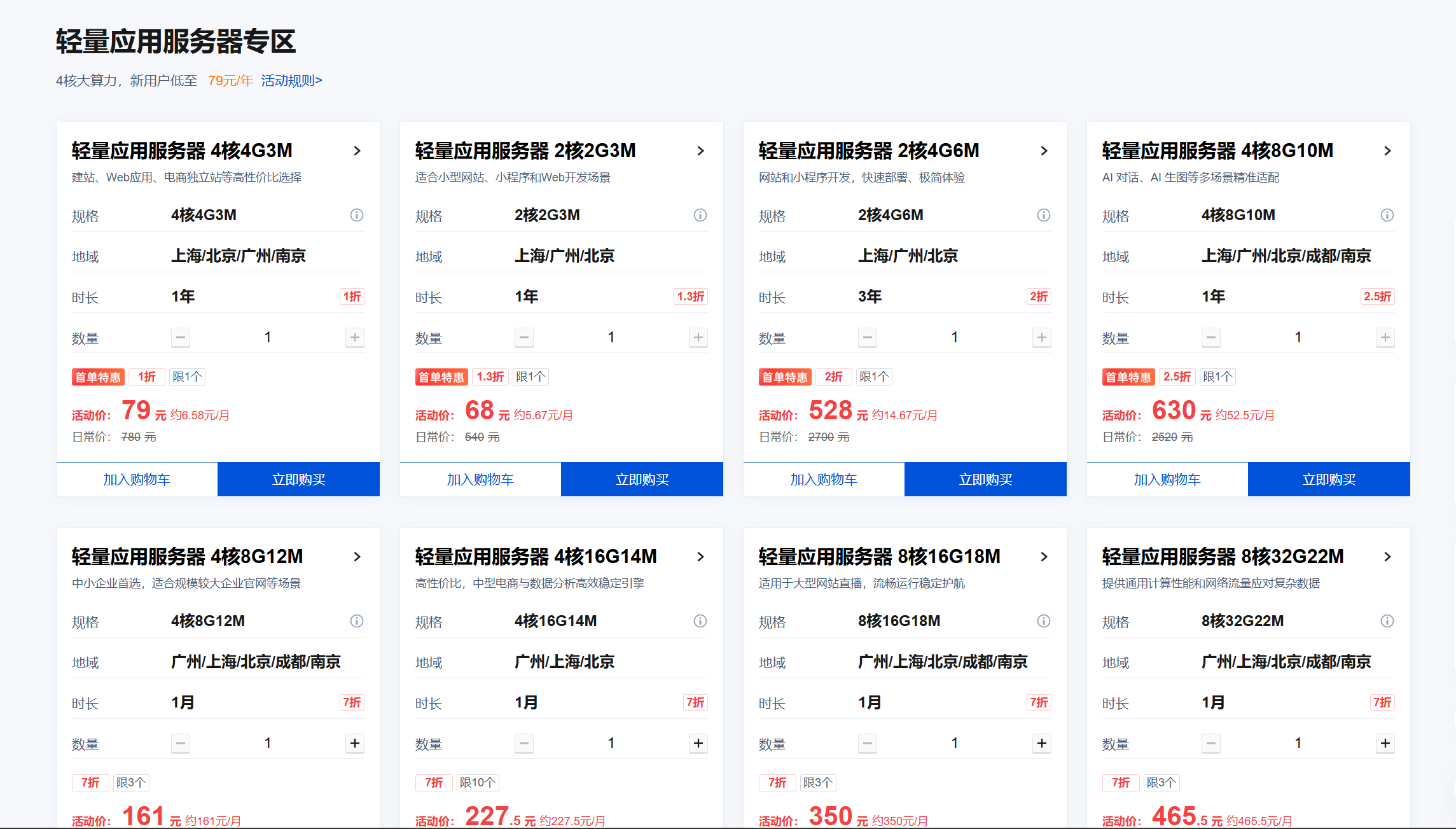Buy 4核4G3M server now
Screen dimensions: 1456x829
298,479
